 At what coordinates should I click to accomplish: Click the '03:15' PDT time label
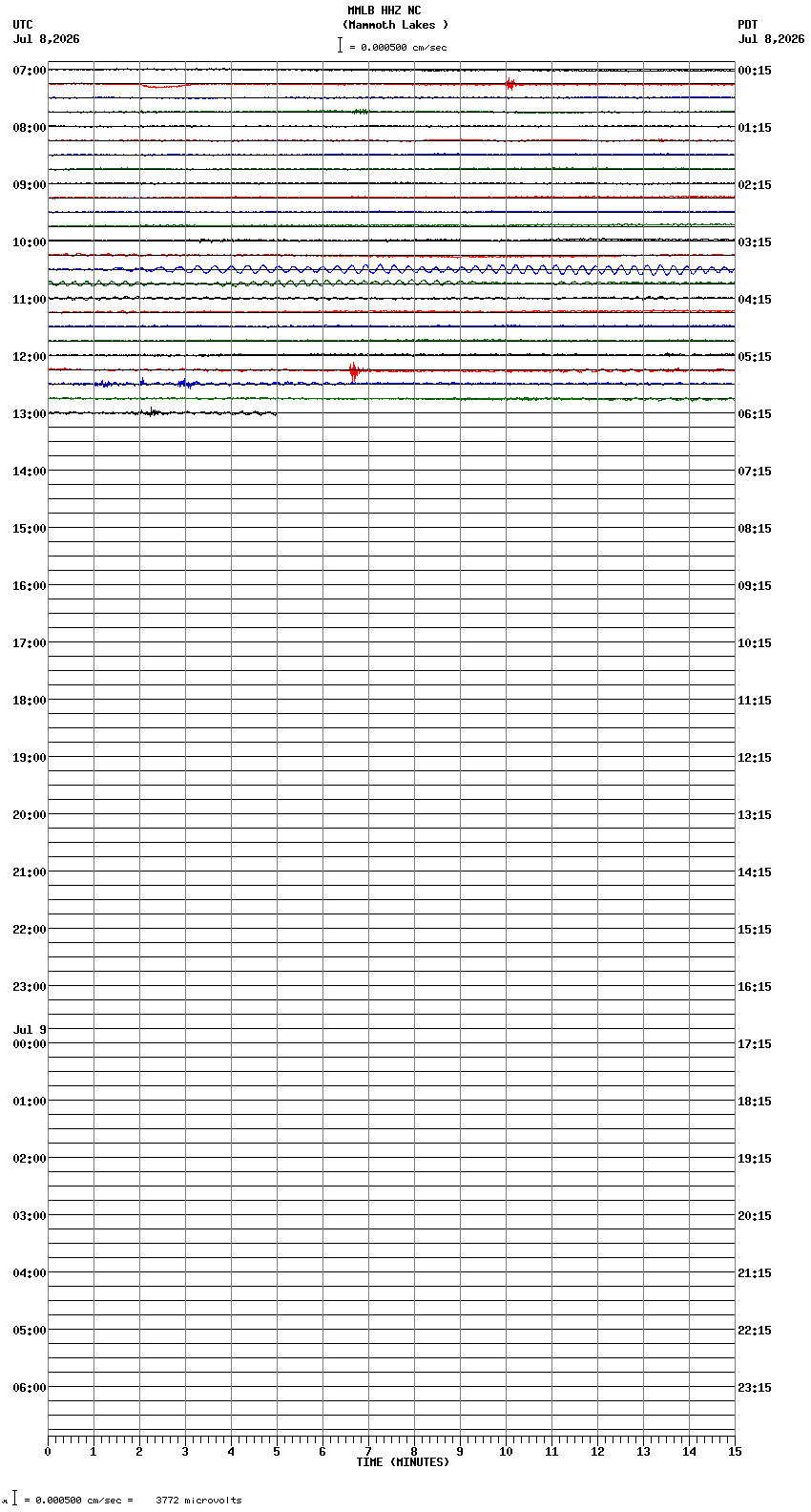(755, 242)
